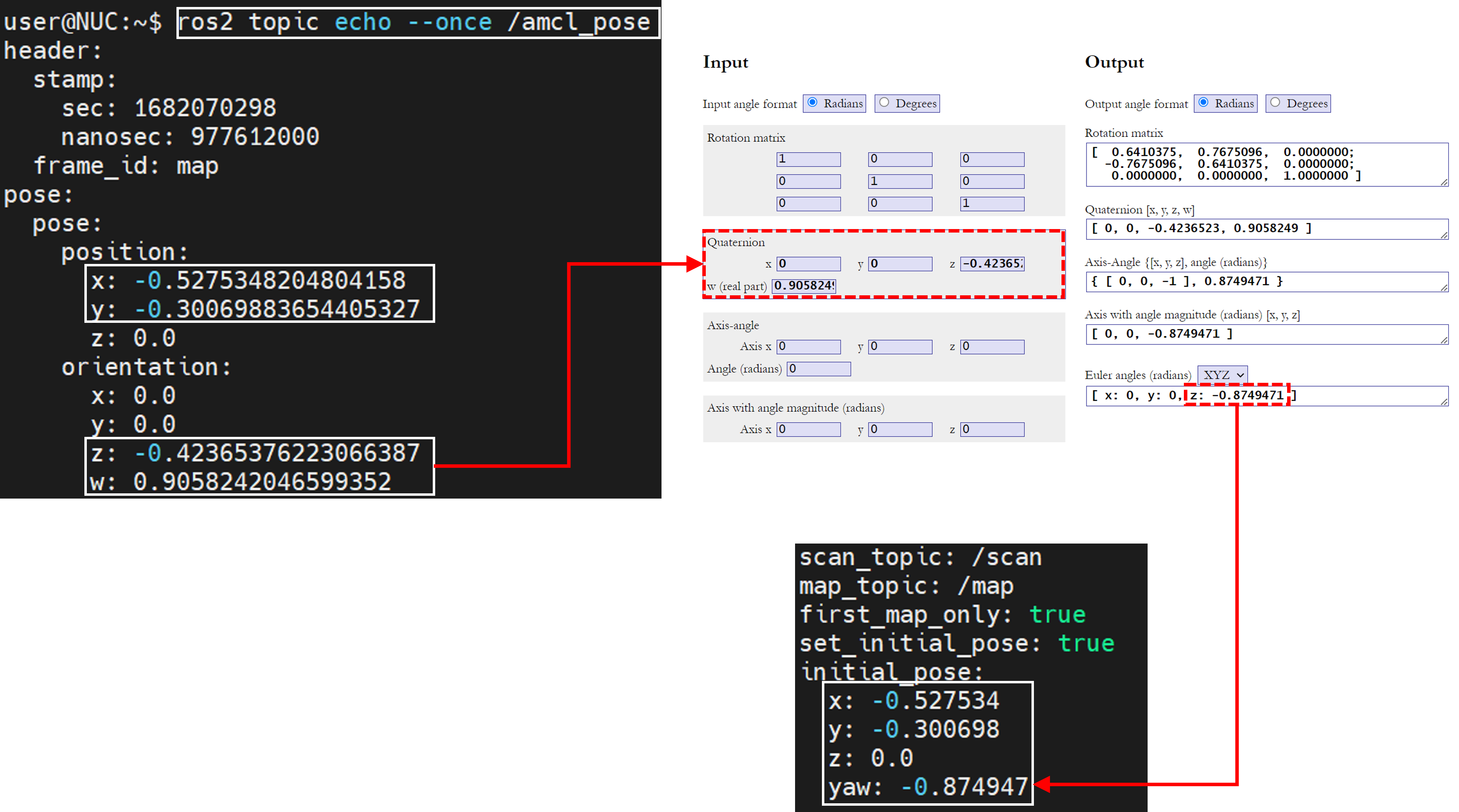The height and width of the screenshot is (812, 1459).
Task: Click resize grip of output Rotation matrix area
Action: point(1444,182)
